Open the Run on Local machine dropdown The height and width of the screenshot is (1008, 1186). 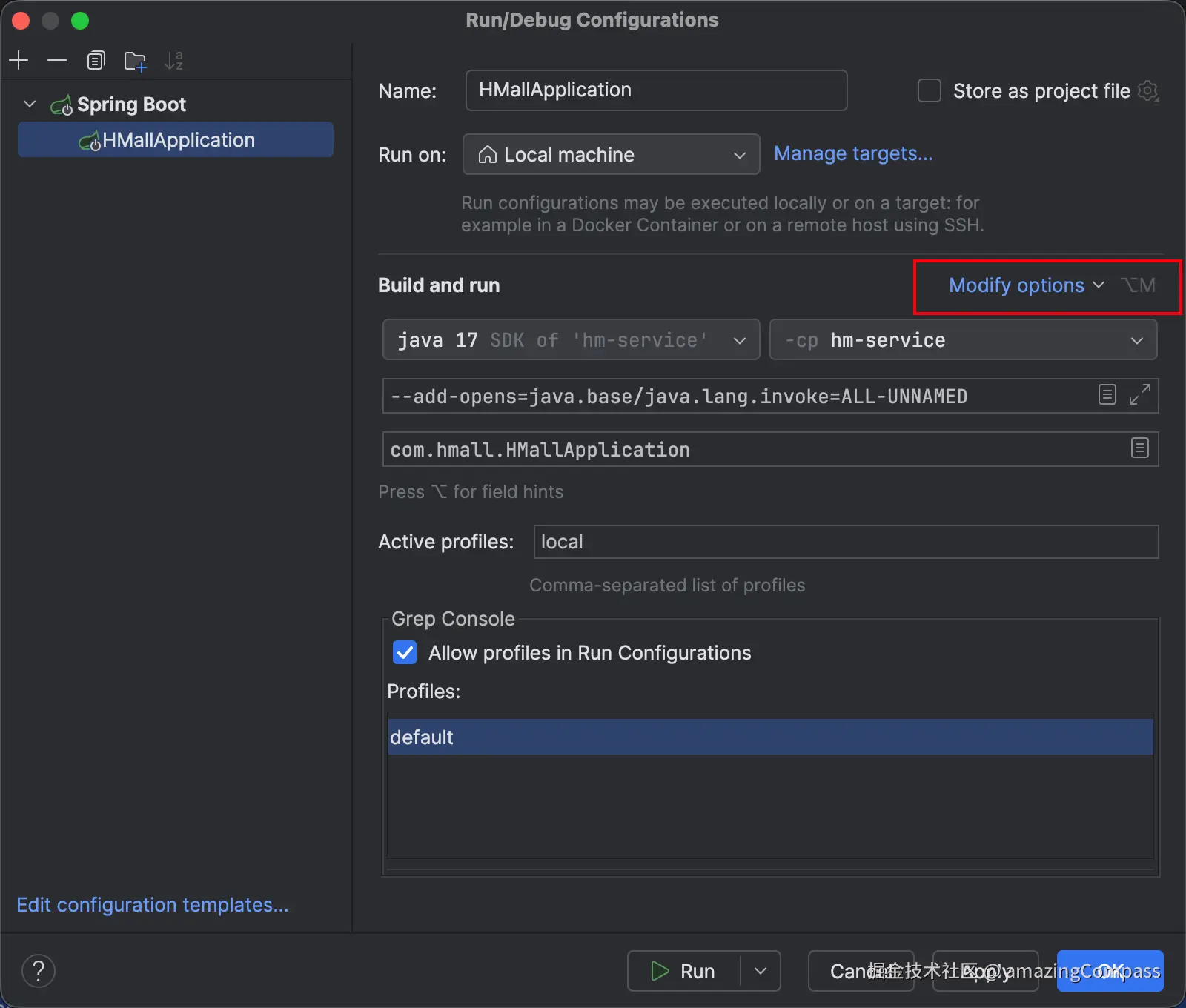(611, 154)
